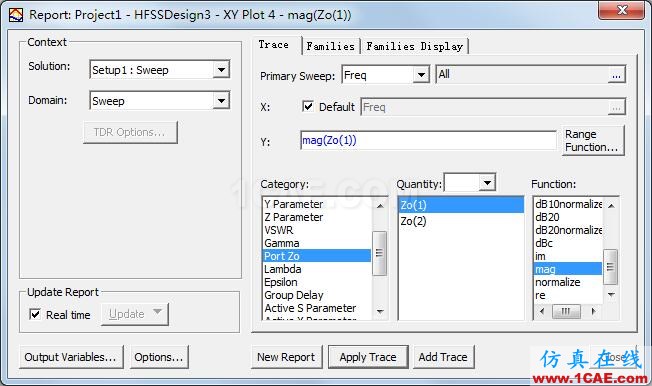Image resolution: width=652 pixels, height=386 pixels.
Task: Click Function list scroll-down arrow
Action: point(611,294)
